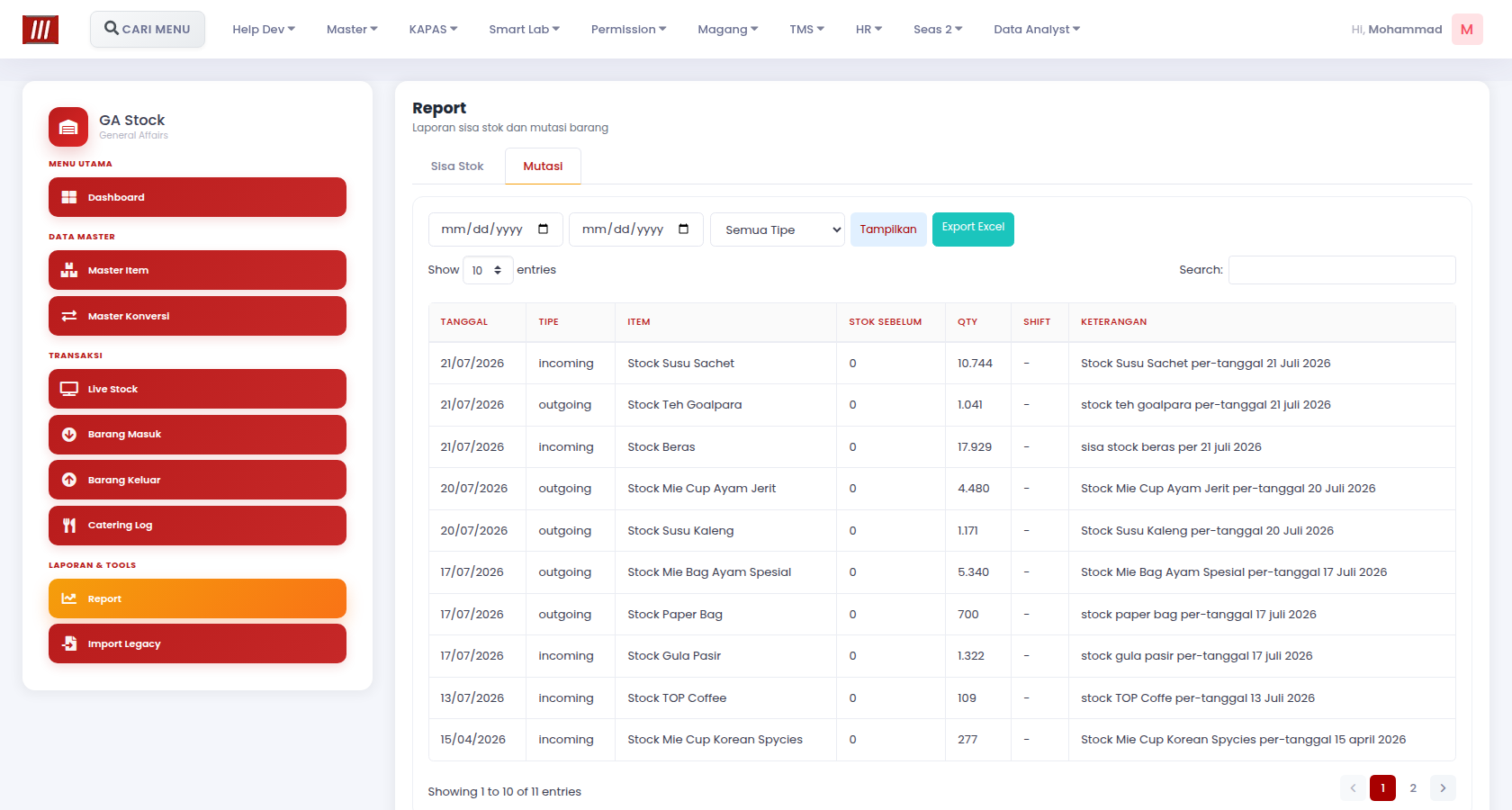The height and width of the screenshot is (810, 1512).
Task: Click the Dashboard grid icon
Action: point(69,197)
